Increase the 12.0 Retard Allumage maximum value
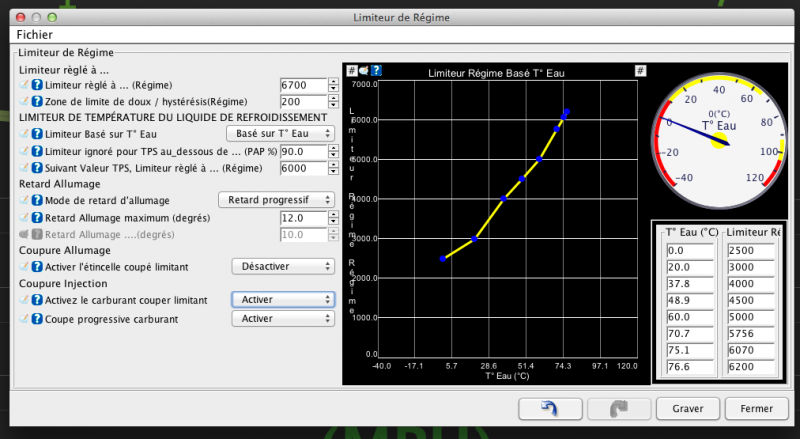Viewport: 800px width, 439px height. point(333,214)
